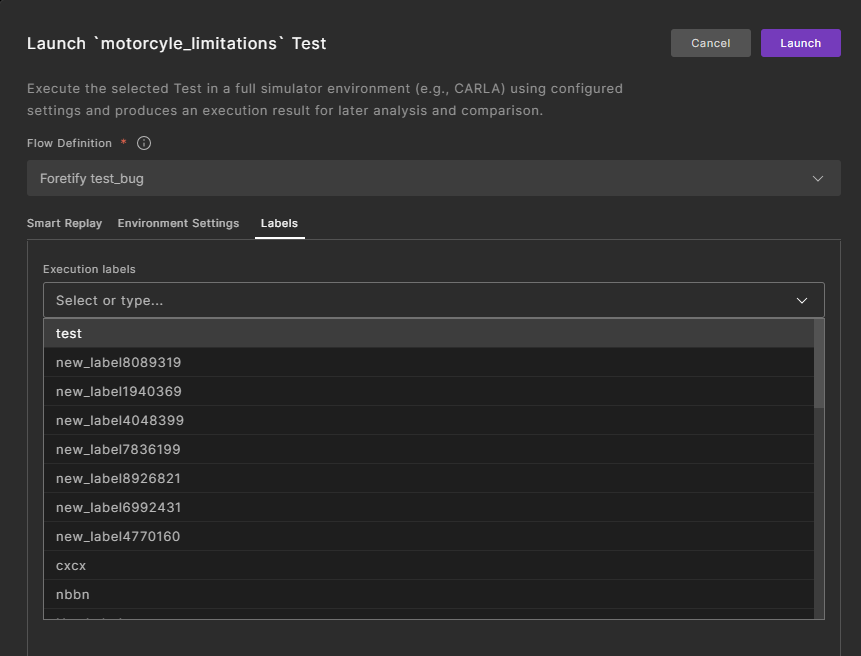
Task: Select the Labels tab
Action: tap(279, 223)
